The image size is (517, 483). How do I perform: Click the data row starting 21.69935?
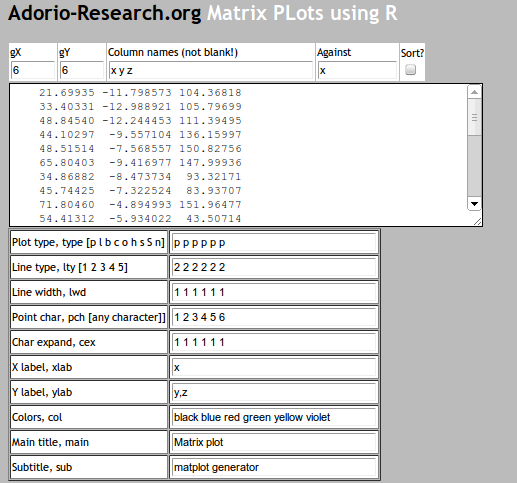(140, 92)
